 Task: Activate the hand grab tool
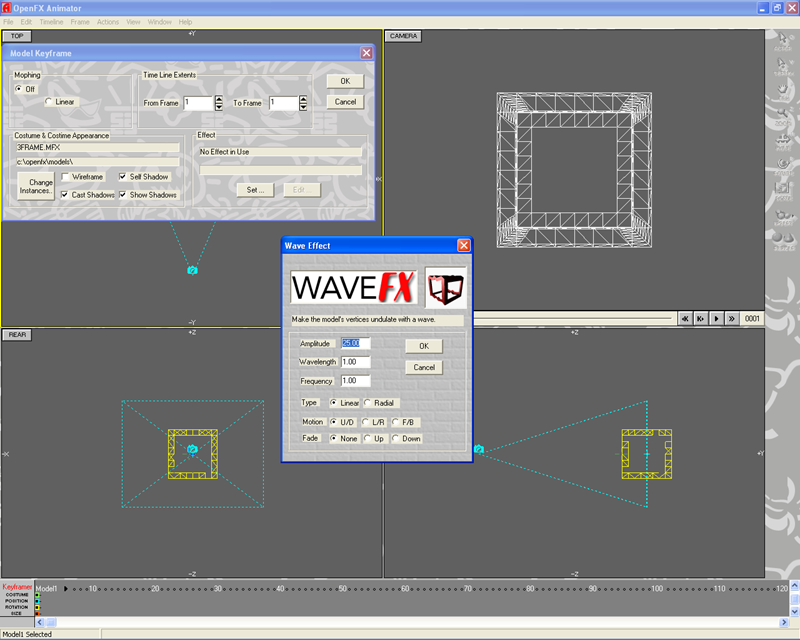point(783,91)
